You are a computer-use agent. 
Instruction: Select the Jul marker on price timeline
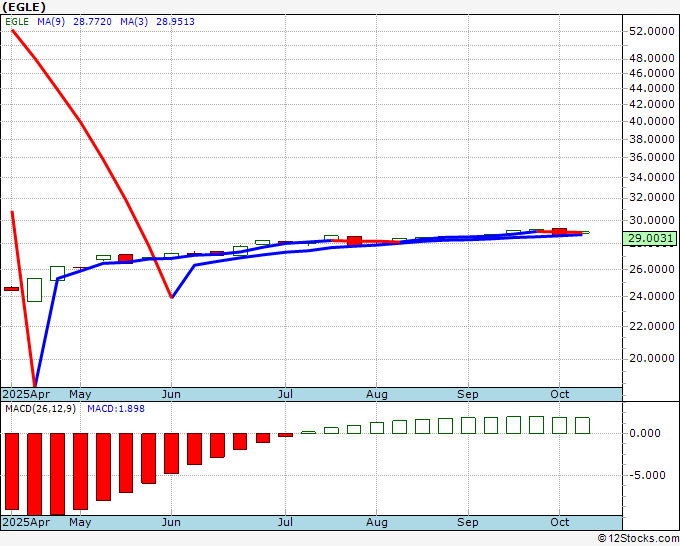[x=285, y=394]
